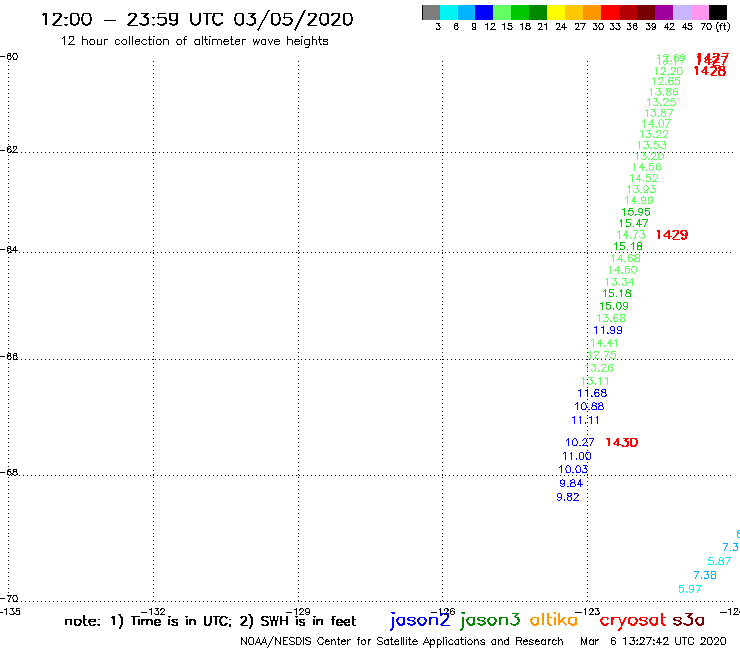Click the 70 (ft) color scale label

(x=715, y=26)
